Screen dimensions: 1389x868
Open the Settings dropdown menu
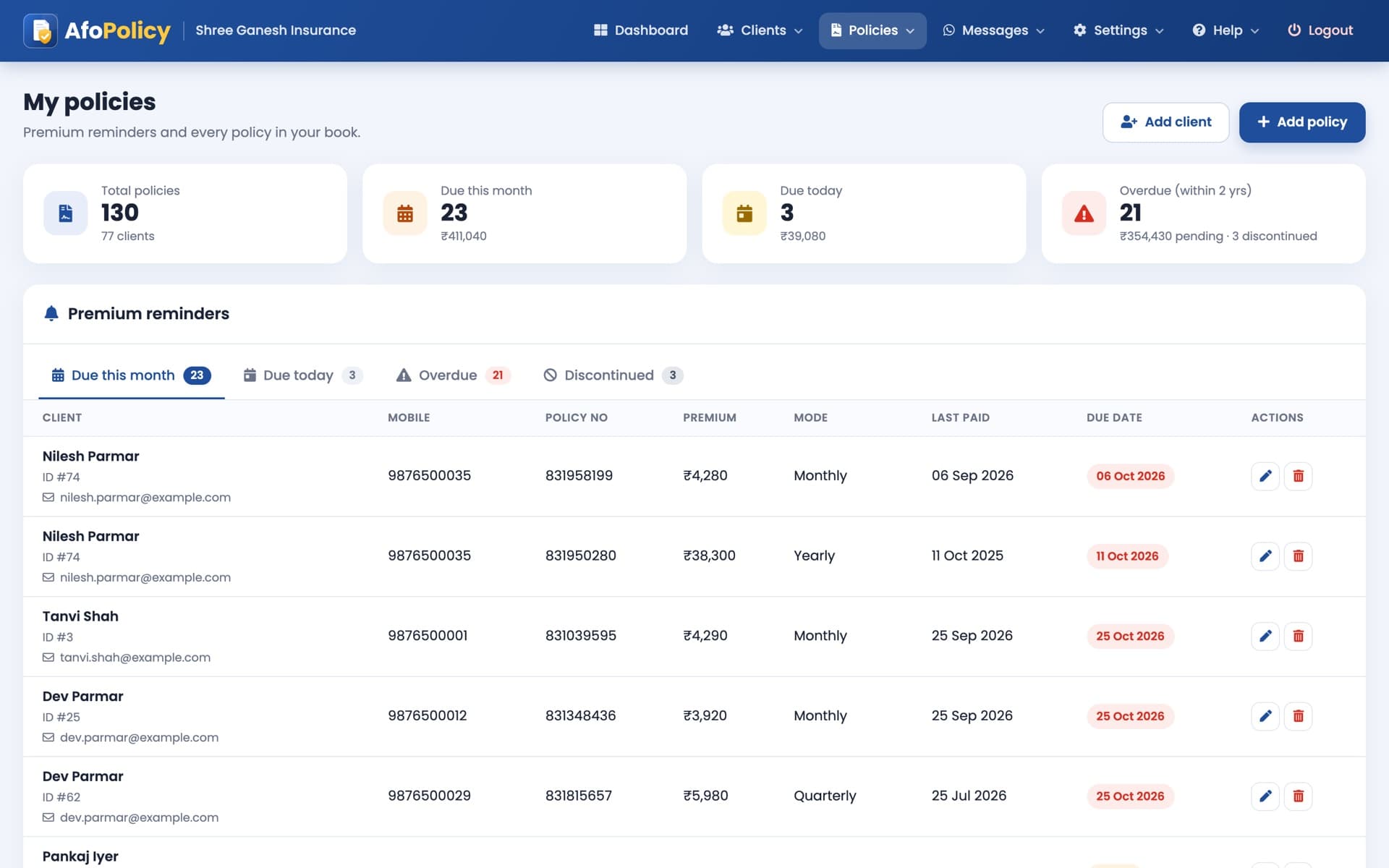point(1118,30)
